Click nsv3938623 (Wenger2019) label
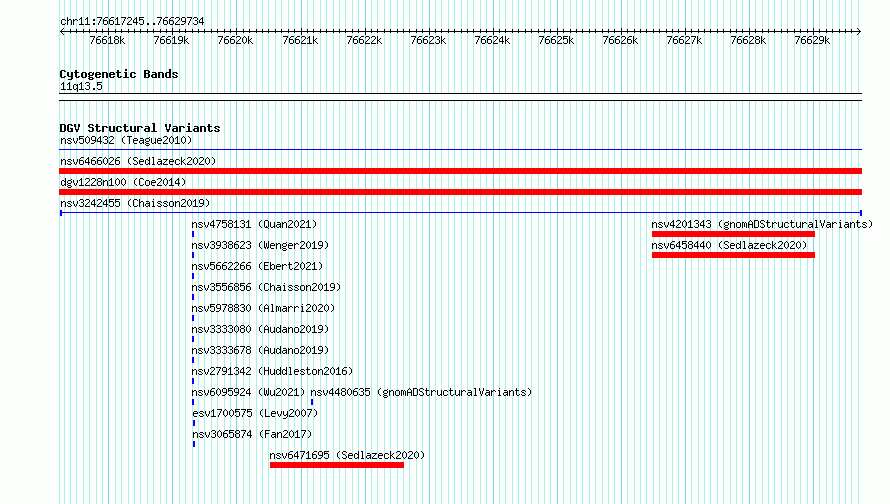Image resolution: width=890 pixels, height=504 pixels. click(x=260, y=245)
